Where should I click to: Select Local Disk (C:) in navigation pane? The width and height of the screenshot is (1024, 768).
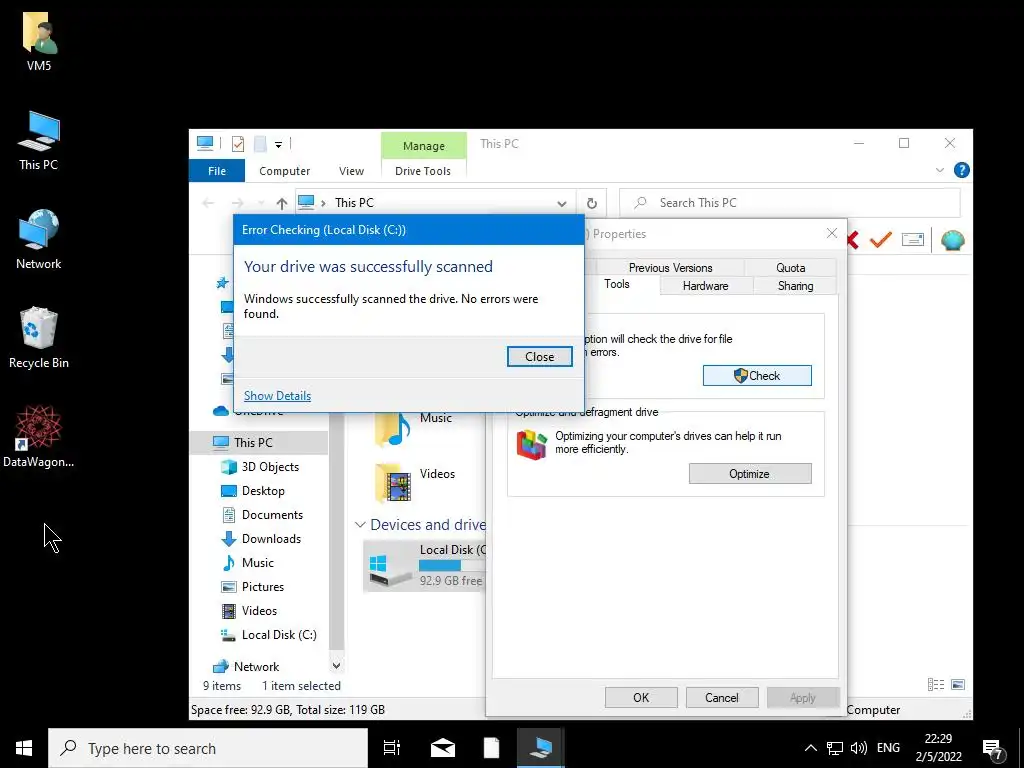click(279, 635)
